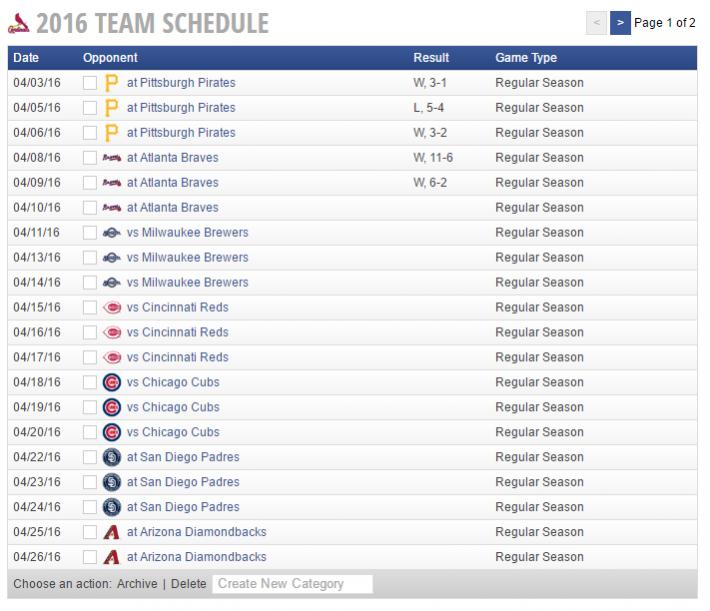
Task: Open the 04/19/16 vs Chicago Cubs link
Action: click(x=173, y=408)
